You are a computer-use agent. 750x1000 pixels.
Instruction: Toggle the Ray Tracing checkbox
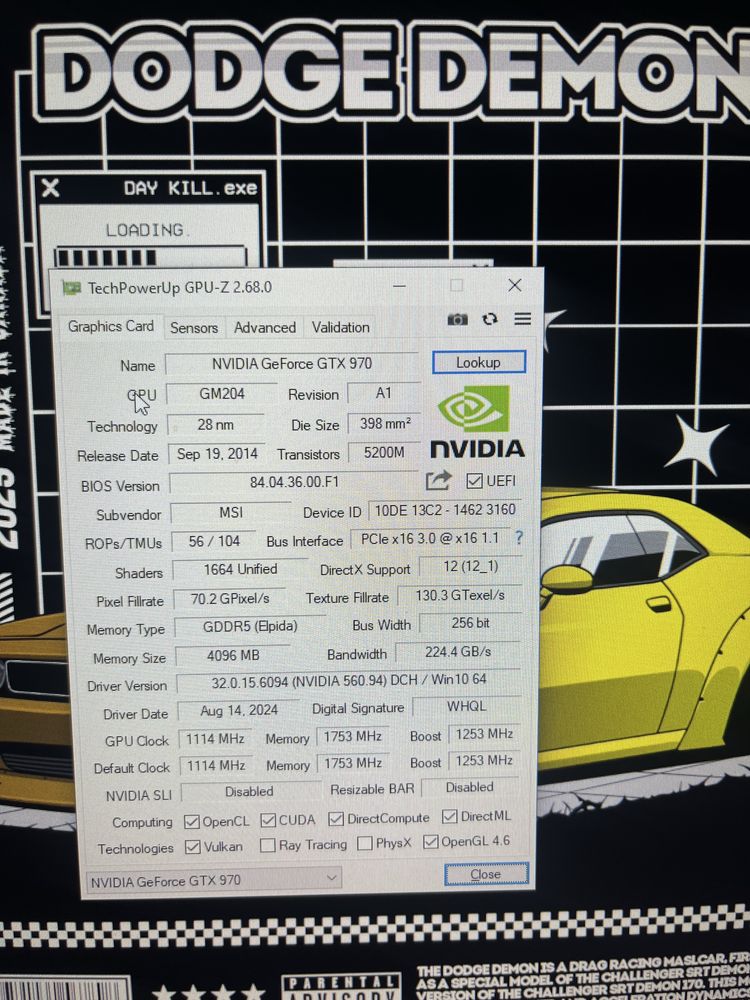(268, 845)
